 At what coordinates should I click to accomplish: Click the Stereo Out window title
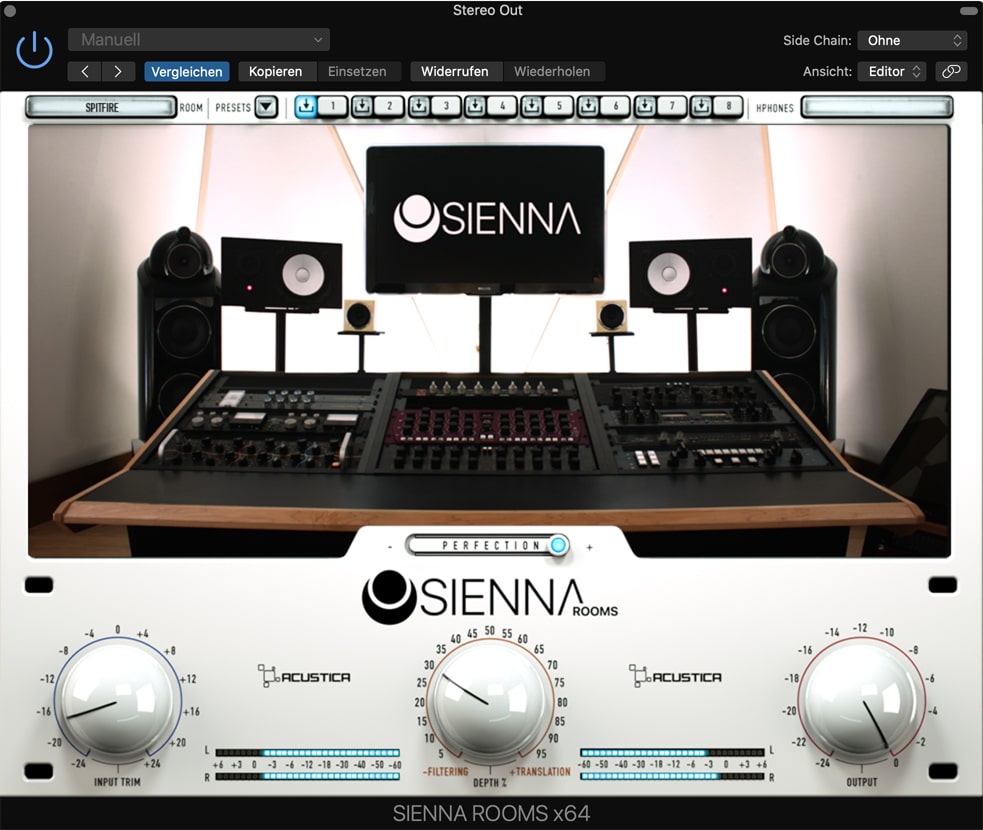point(488,10)
